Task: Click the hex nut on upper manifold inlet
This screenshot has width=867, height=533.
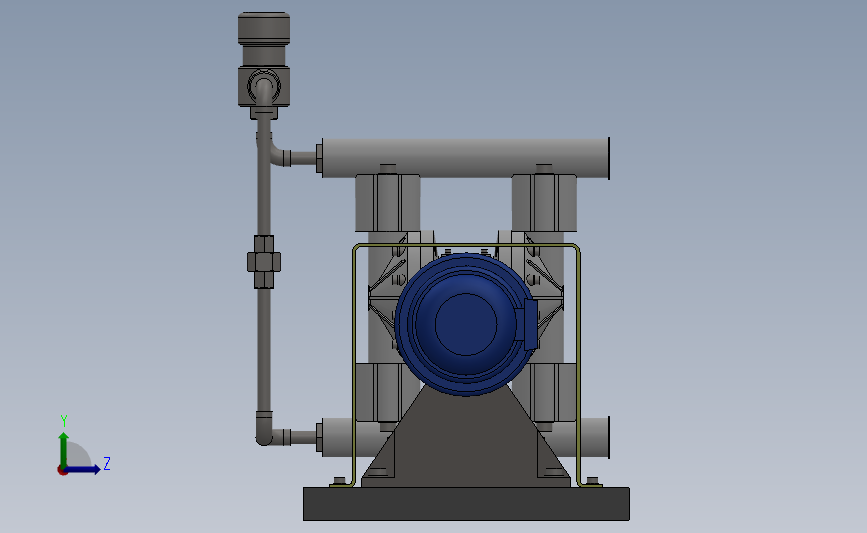Action: click(319, 158)
